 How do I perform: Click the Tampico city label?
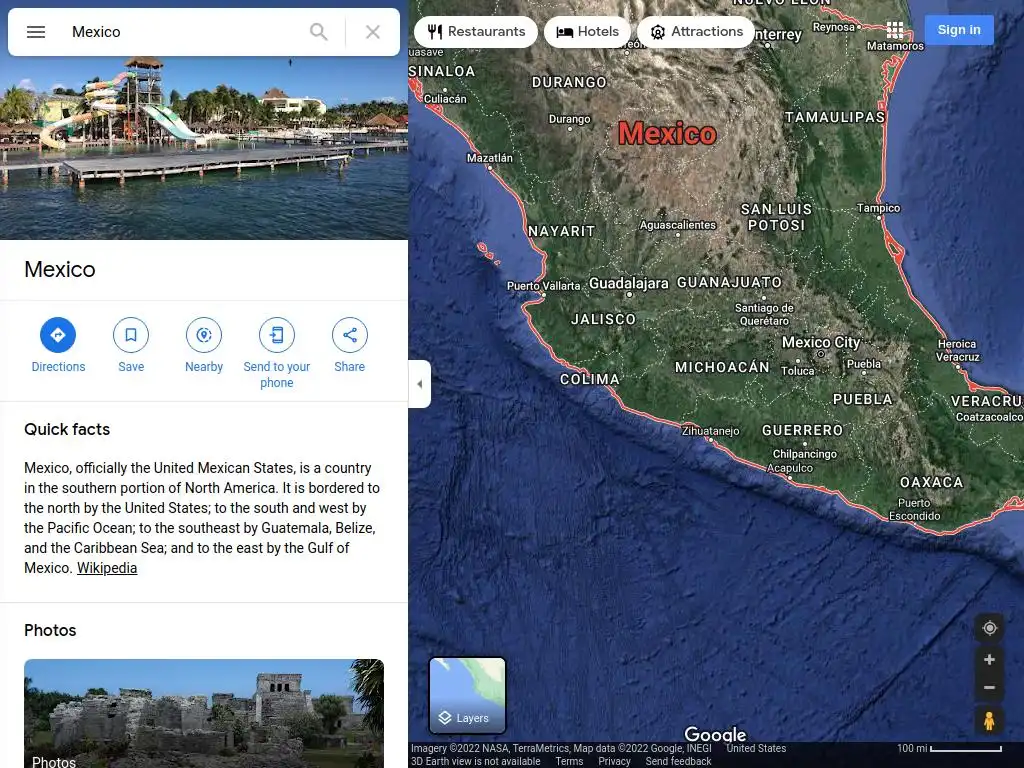coord(878,208)
